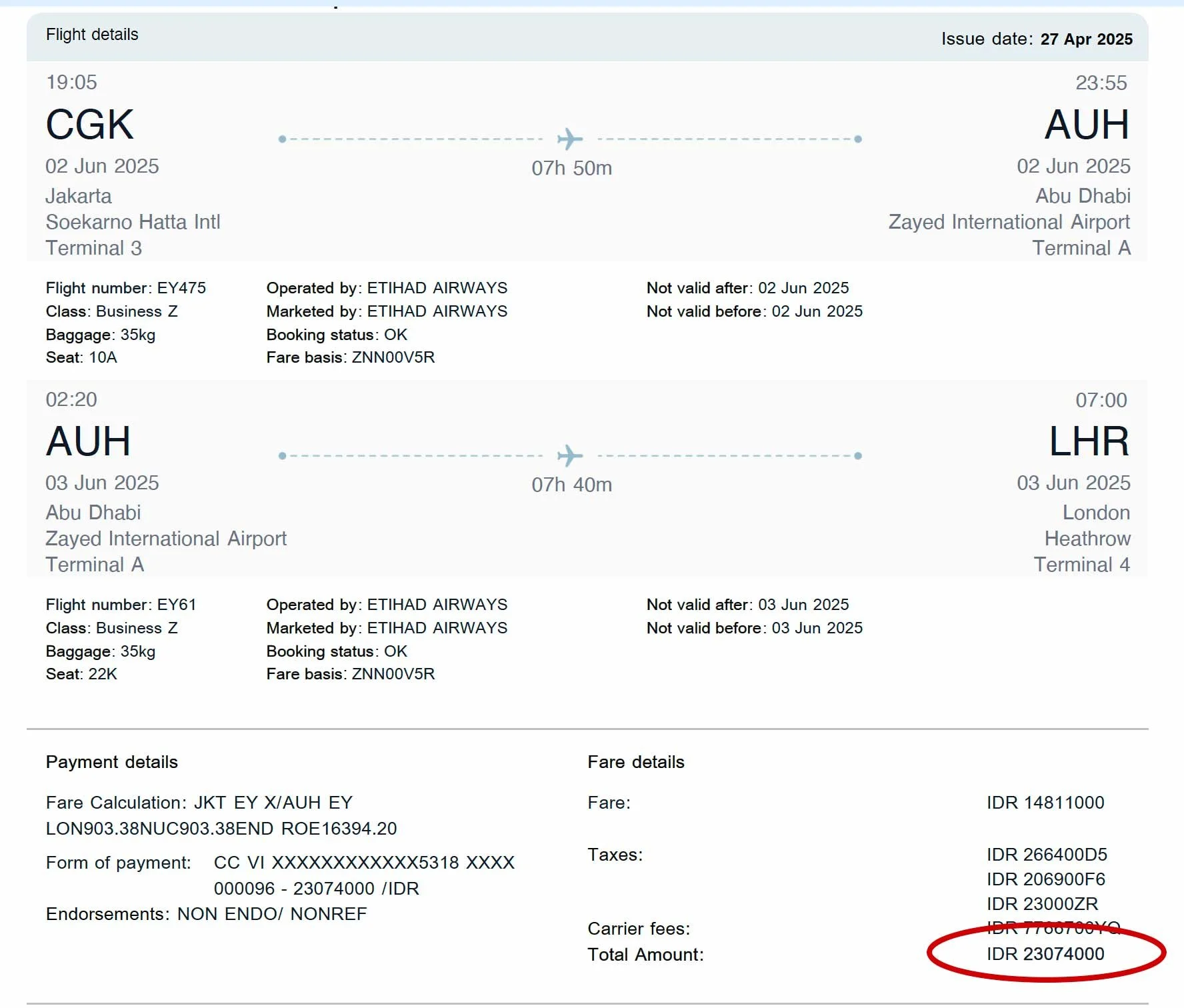Click the airplane icon on CGK to AUH route
Image resolution: width=1184 pixels, height=1008 pixels.
tap(570, 139)
